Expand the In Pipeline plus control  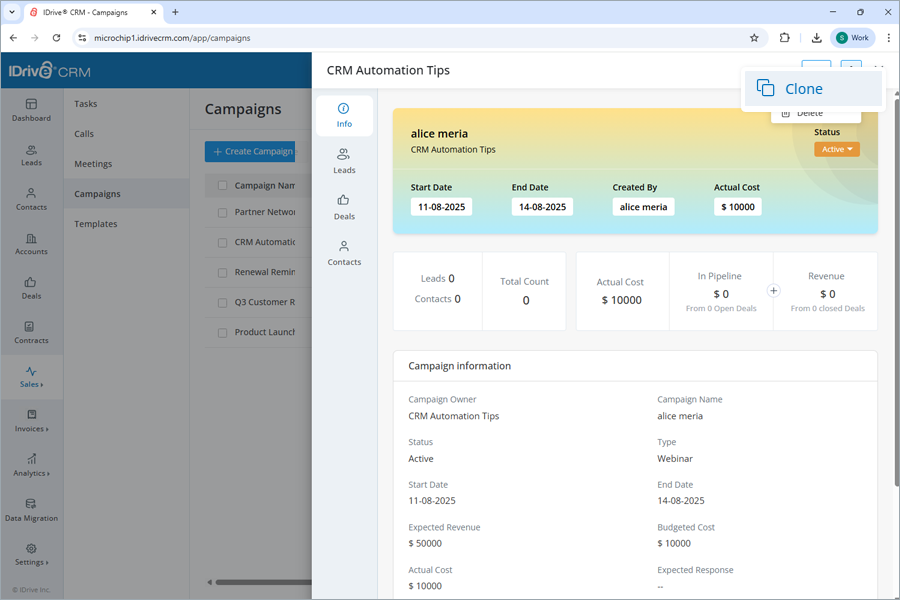coord(773,289)
